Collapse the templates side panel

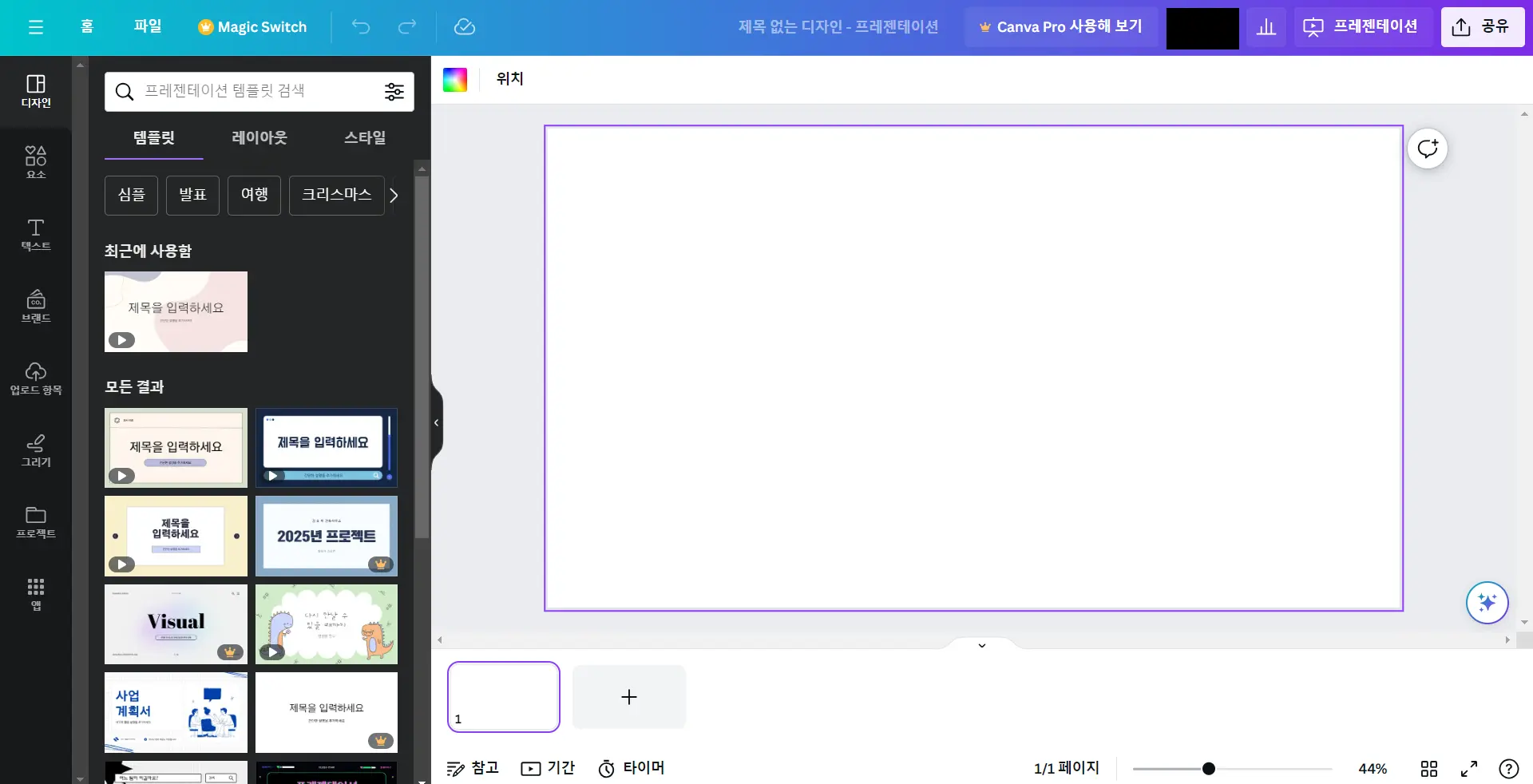coord(436,422)
